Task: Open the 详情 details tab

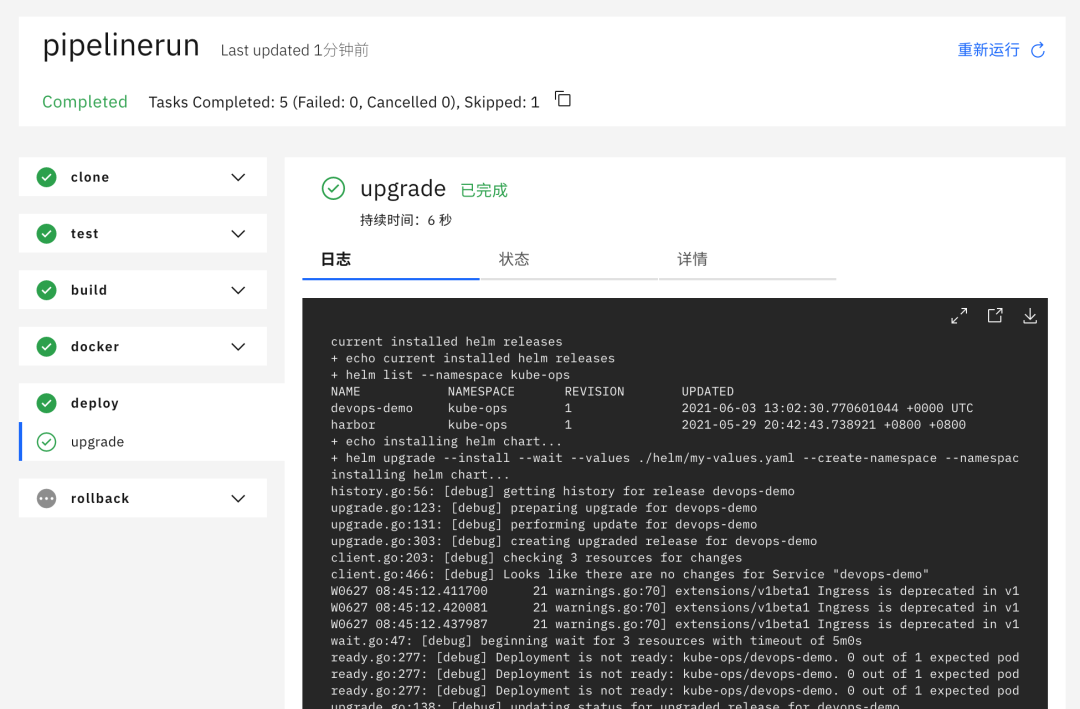Action: [x=747, y=260]
